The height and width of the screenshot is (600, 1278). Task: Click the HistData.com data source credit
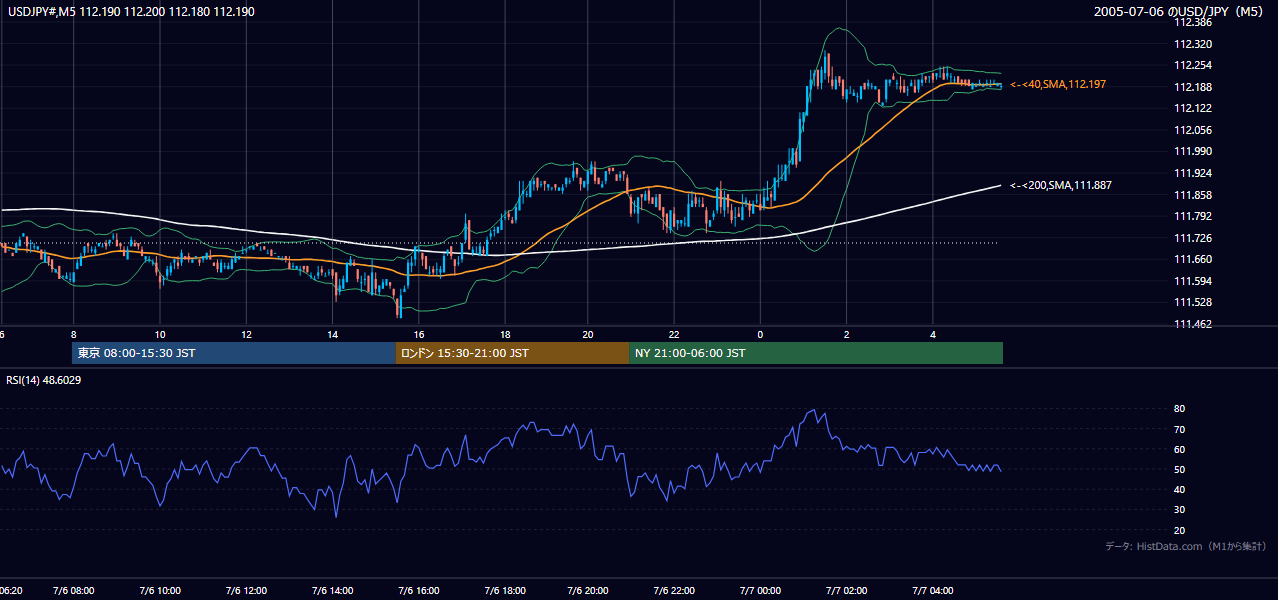[1186, 546]
